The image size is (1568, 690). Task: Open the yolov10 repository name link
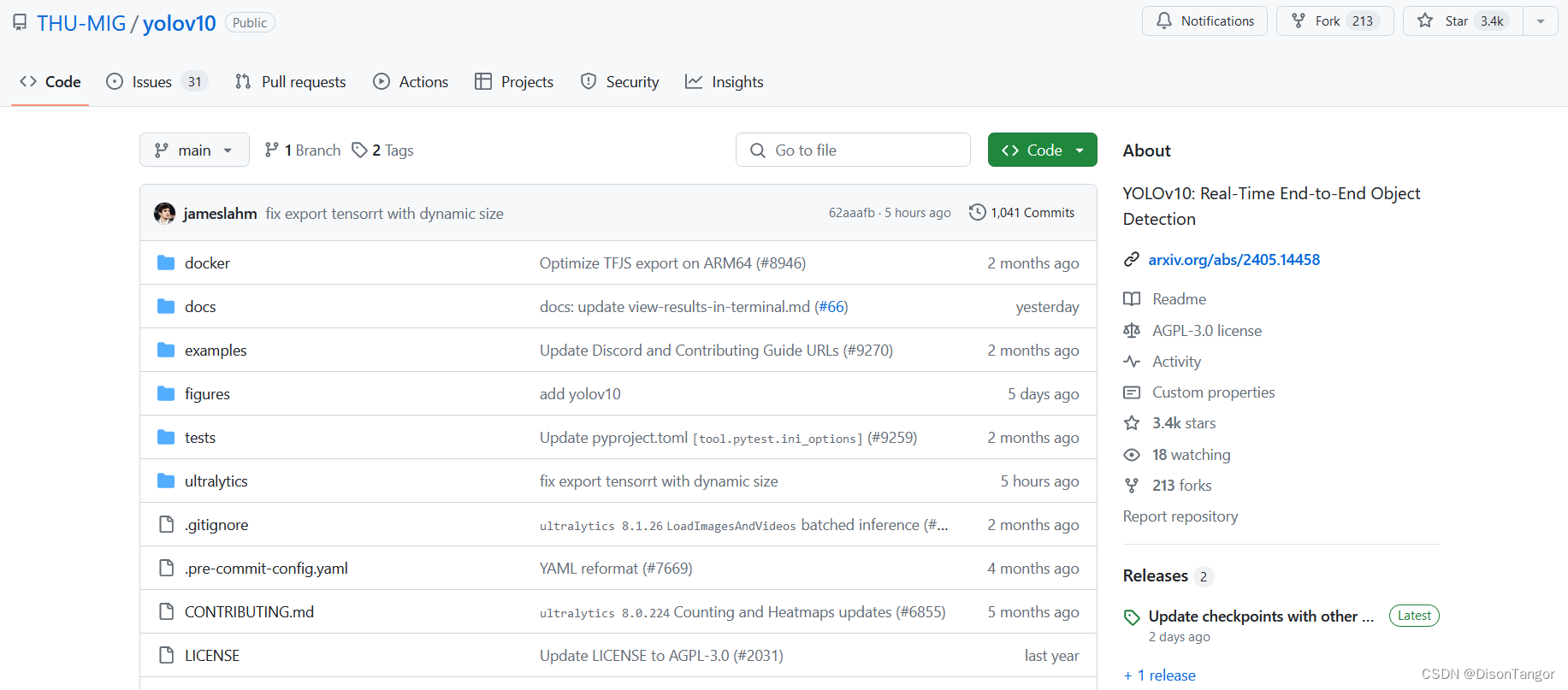pyautogui.click(x=180, y=23)
